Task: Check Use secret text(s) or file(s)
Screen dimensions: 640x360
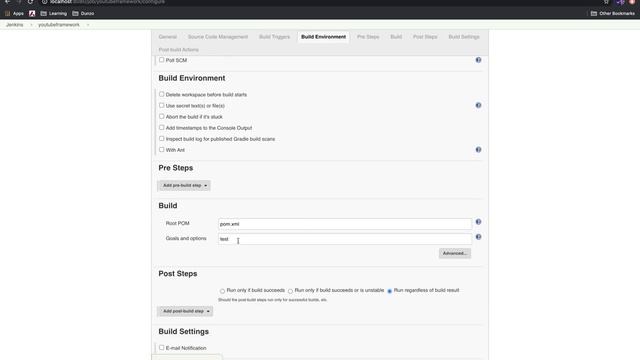Action: [162, 105]
